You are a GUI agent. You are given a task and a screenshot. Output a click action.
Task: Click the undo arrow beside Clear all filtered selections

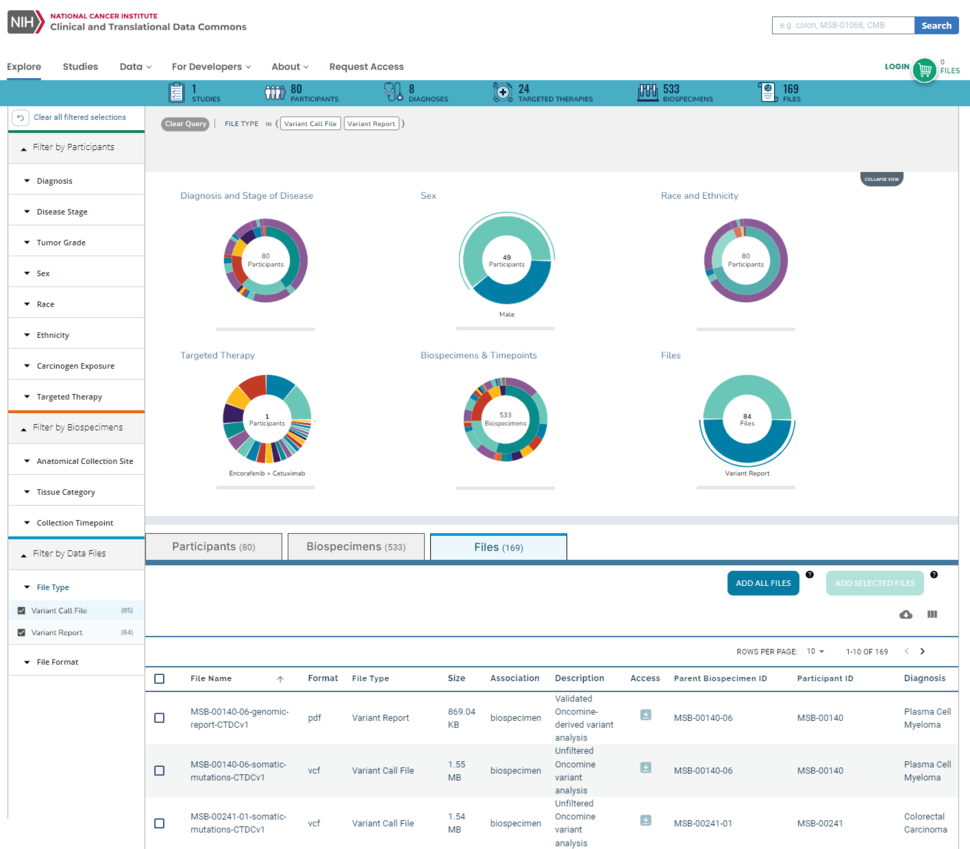20,117
